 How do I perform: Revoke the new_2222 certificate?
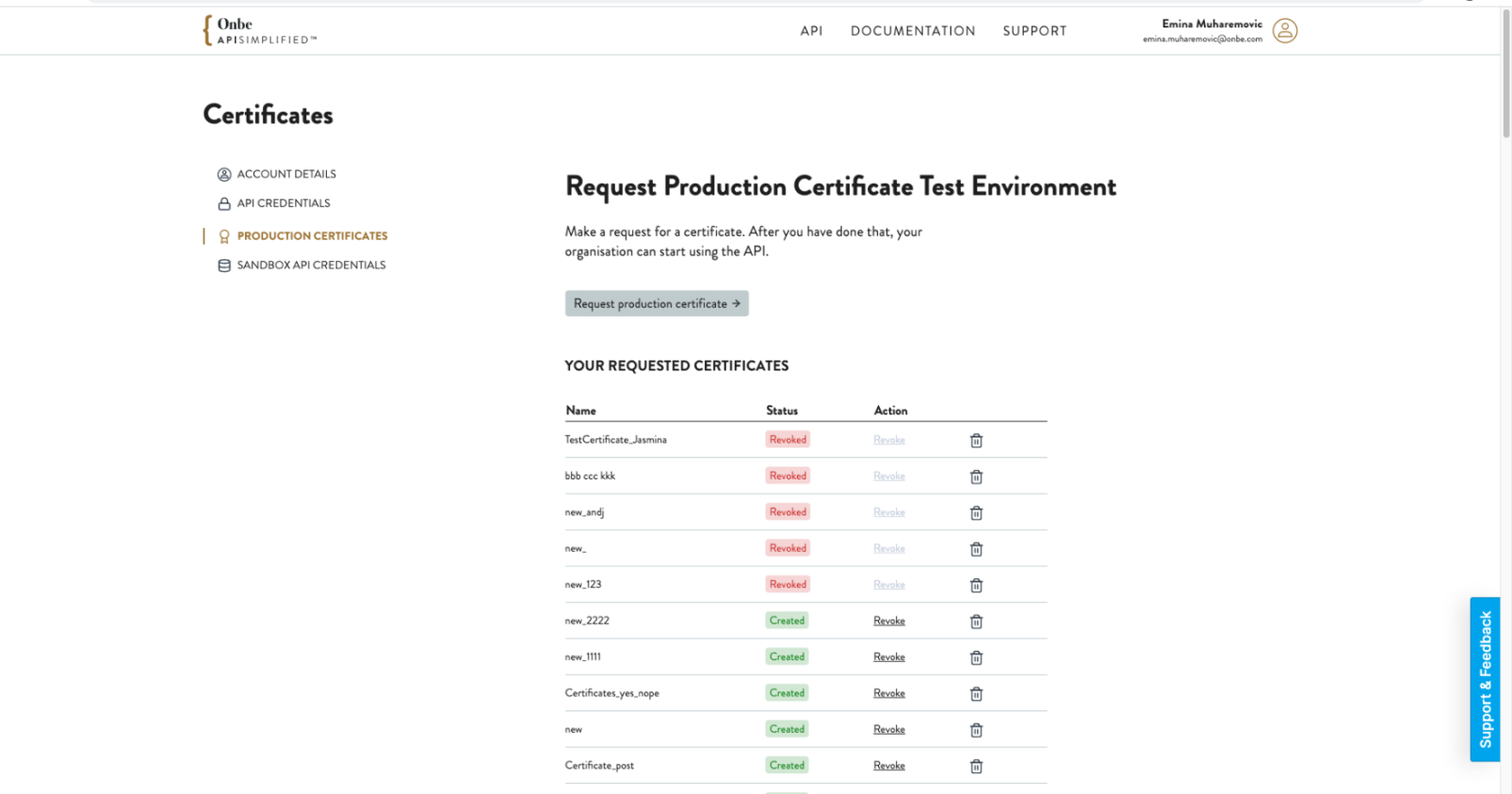pyautogui.click(x=888, y=621)
